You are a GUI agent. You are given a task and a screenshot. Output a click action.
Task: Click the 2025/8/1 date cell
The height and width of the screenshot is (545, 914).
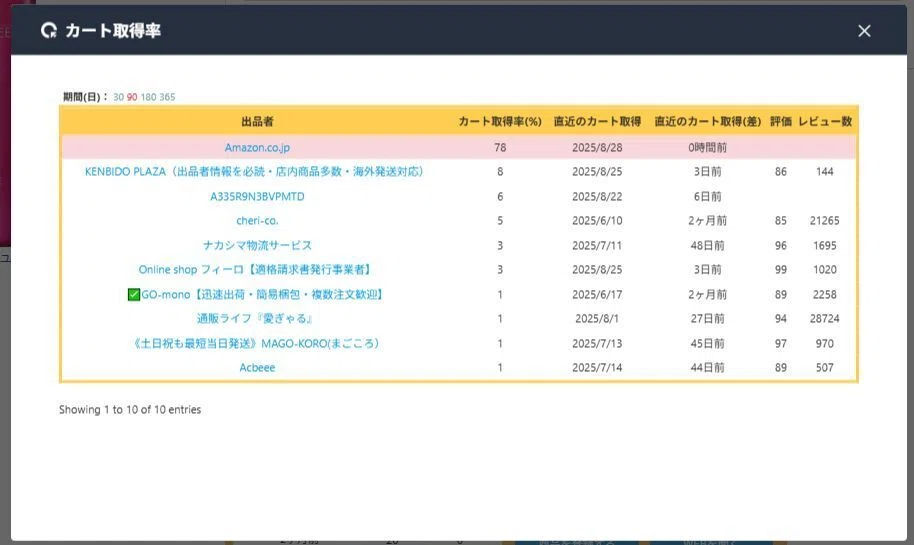(597, 318)
